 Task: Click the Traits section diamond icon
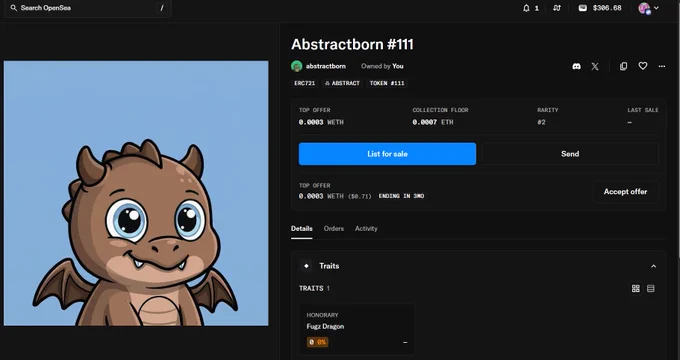point(306,266)
